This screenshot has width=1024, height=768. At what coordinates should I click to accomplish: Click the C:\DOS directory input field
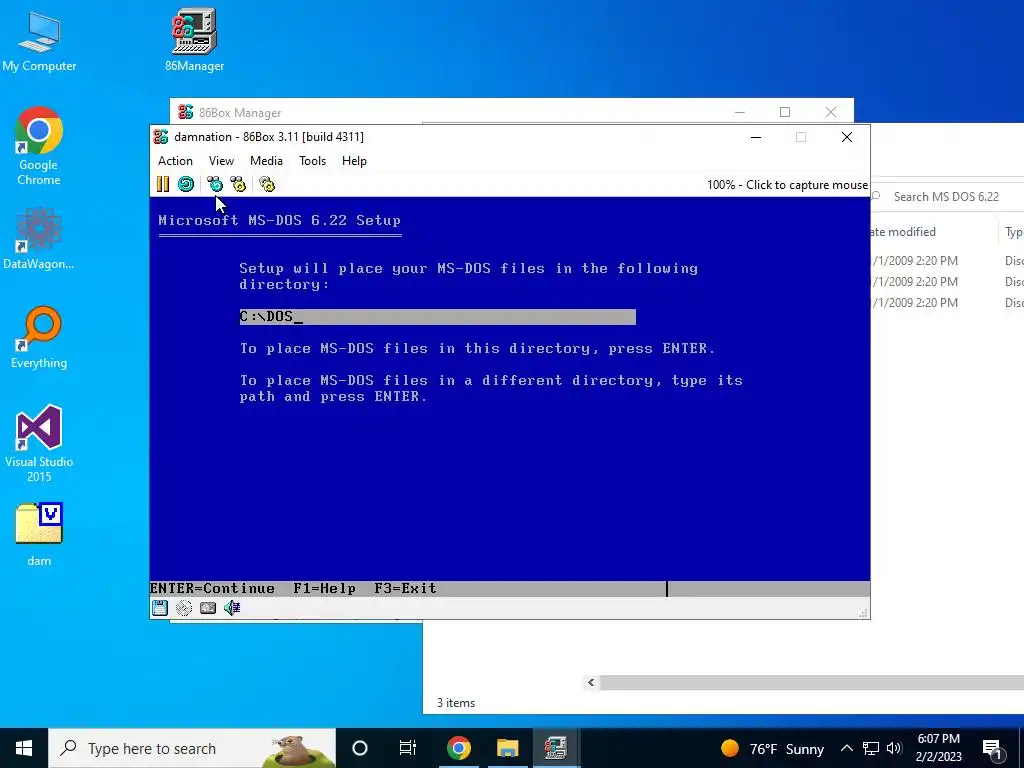pos(438,317)
